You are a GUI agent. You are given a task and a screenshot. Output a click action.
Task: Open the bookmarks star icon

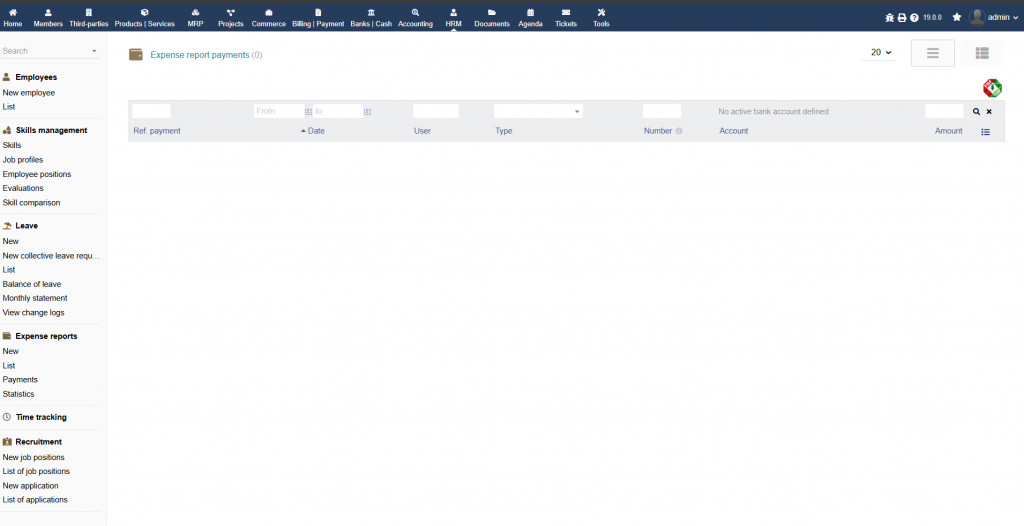pyautogui.click(x=957, y=17)
